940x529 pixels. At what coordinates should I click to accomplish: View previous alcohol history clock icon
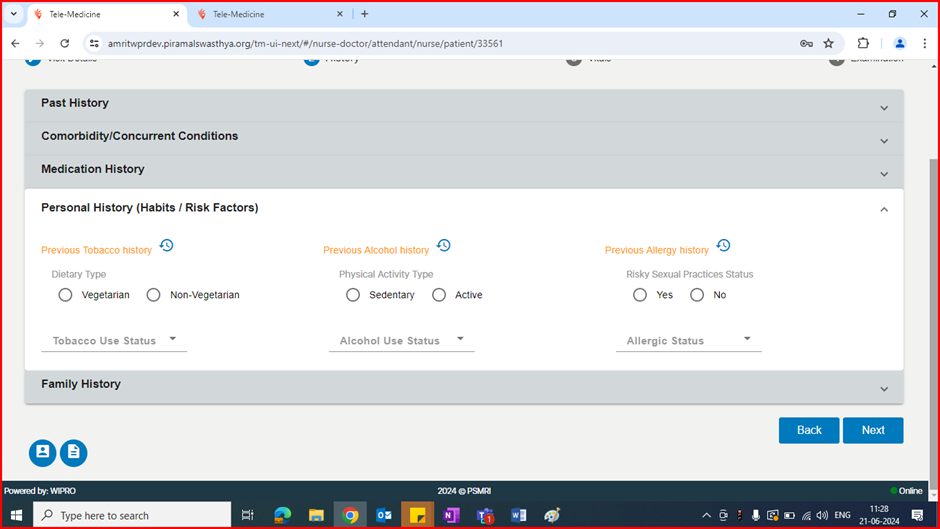click(x=444, y=245)
